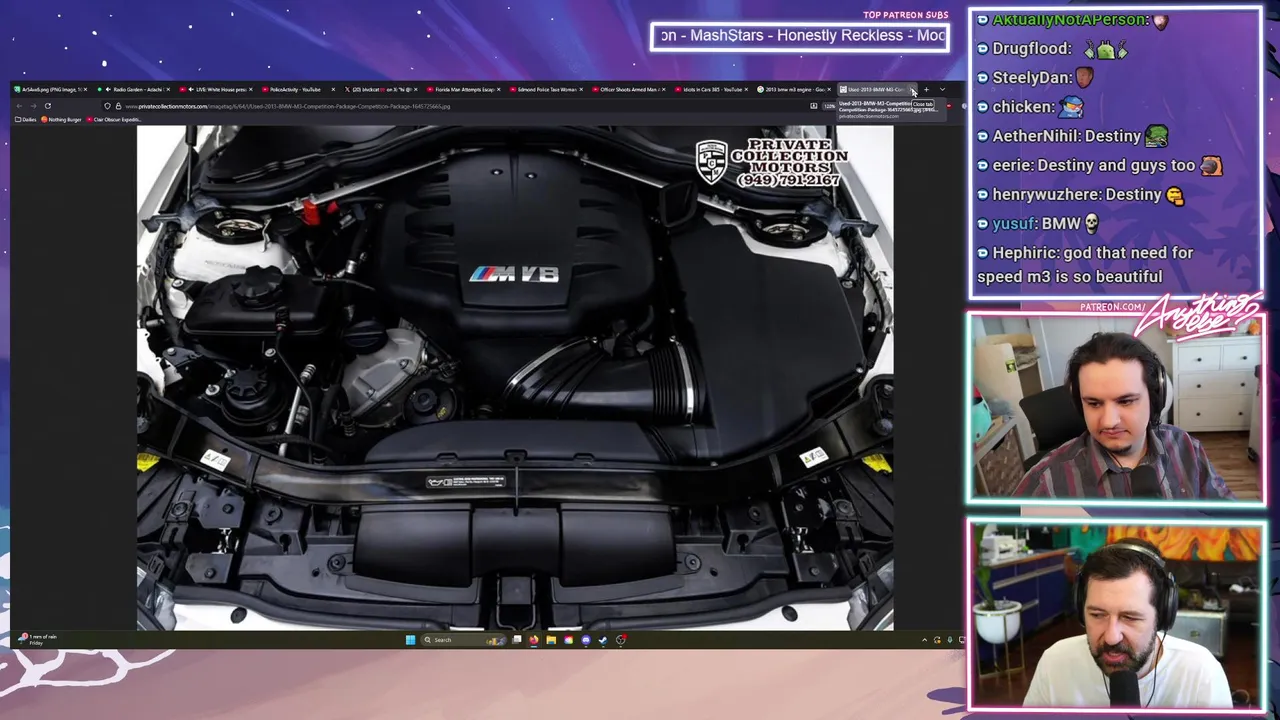Switch to the Radio Garden tab
The width and height of the screenshot is (1280, 720).
(x=133, y=89)
